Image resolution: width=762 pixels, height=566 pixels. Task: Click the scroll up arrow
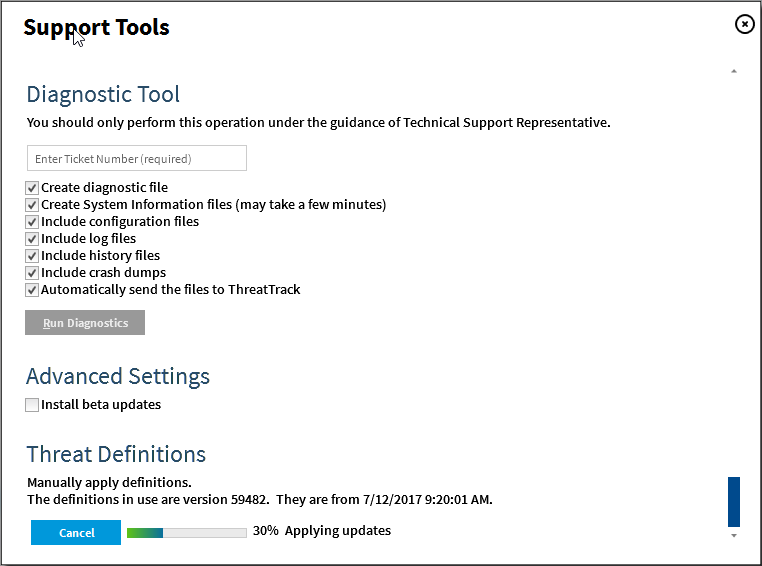point(734,71)
